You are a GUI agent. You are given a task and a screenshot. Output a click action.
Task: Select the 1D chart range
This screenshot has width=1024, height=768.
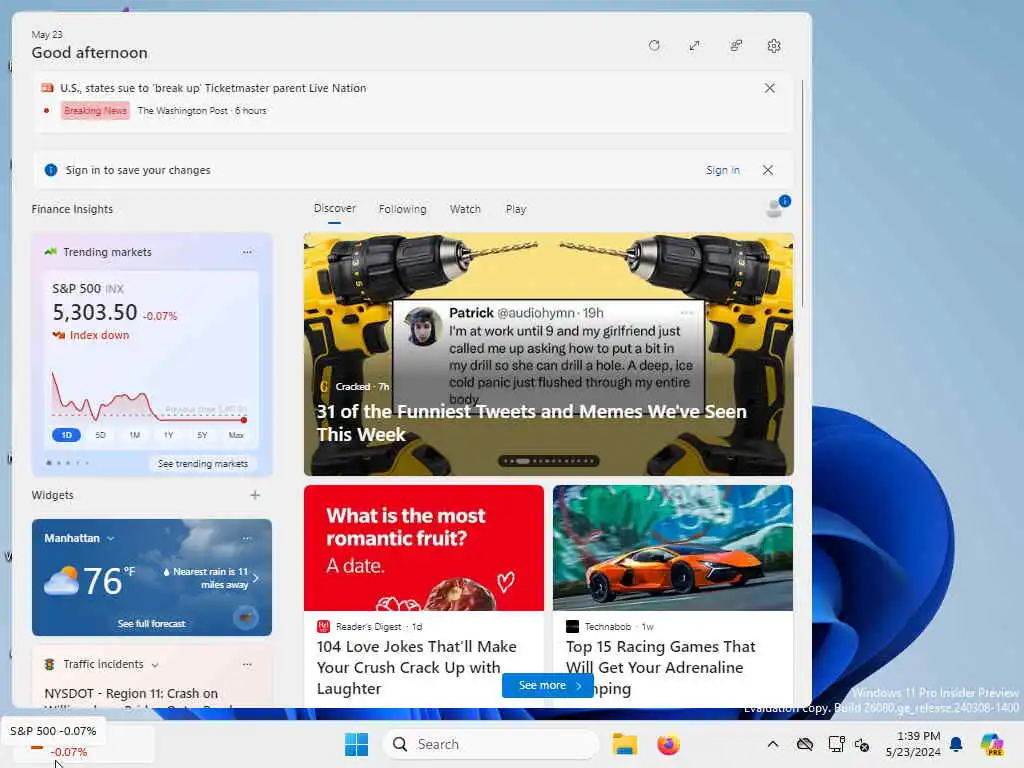tap(66, 435)
